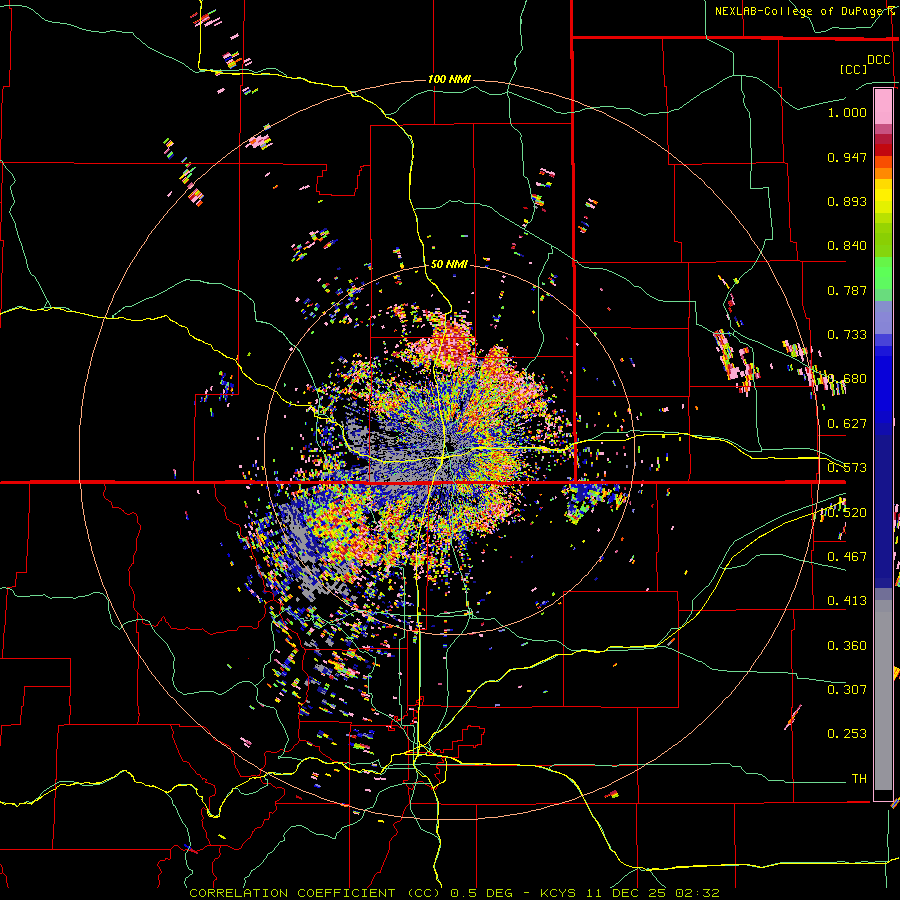Screen dimensions: 900x900
Task: Click the NEXLAB-College of DuPage label
Action: [x=805, y=11]
